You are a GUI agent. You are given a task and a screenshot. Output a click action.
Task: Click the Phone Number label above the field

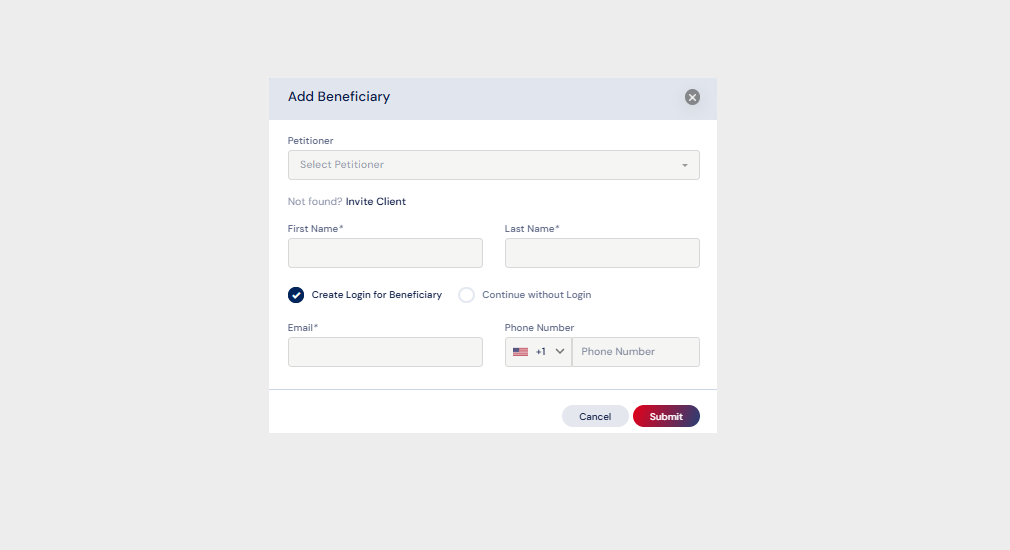point(539,327)
